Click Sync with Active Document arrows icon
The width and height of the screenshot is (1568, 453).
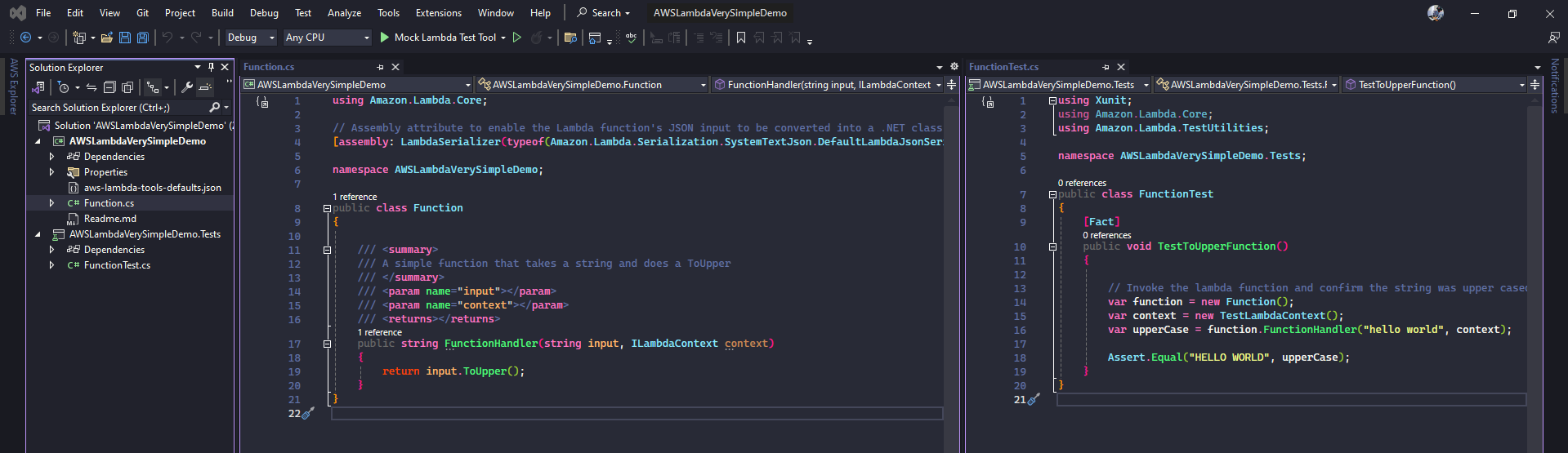[92, 87]
